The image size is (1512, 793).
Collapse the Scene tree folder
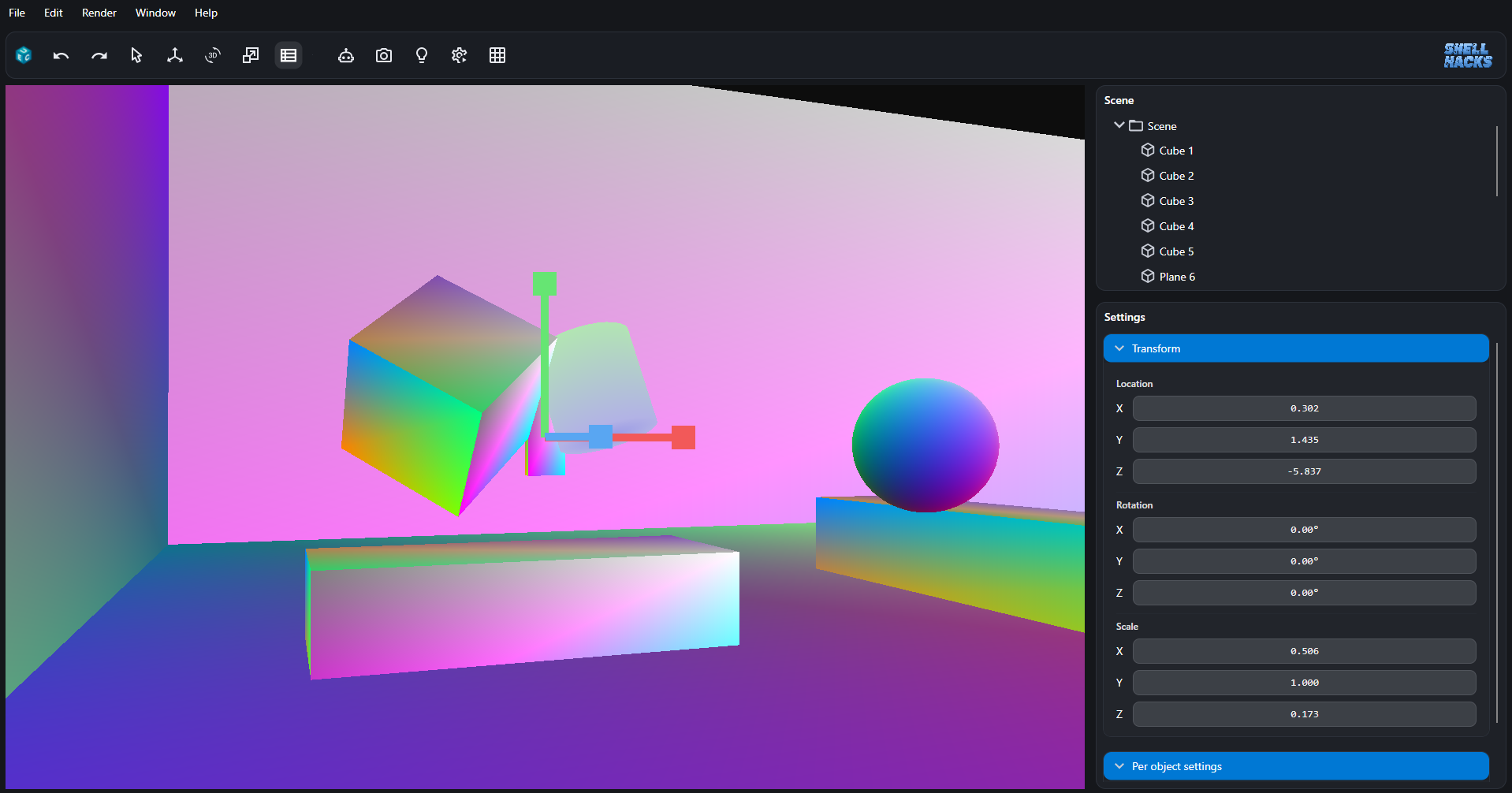tap(1119, 125)
